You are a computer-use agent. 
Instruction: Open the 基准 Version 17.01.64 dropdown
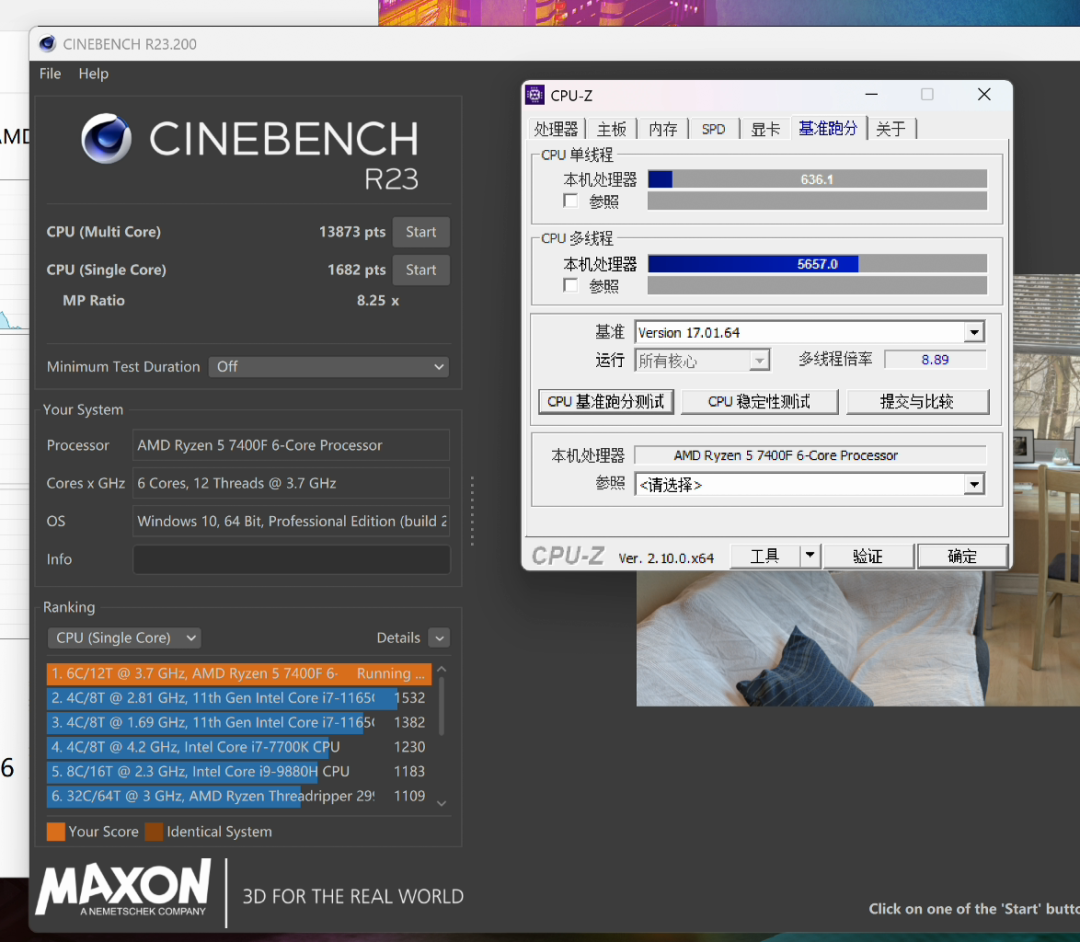point(809,333)
